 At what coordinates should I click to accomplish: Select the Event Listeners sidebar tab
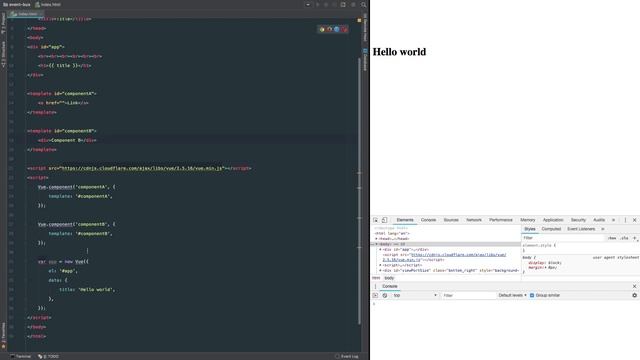pos(581,229)
